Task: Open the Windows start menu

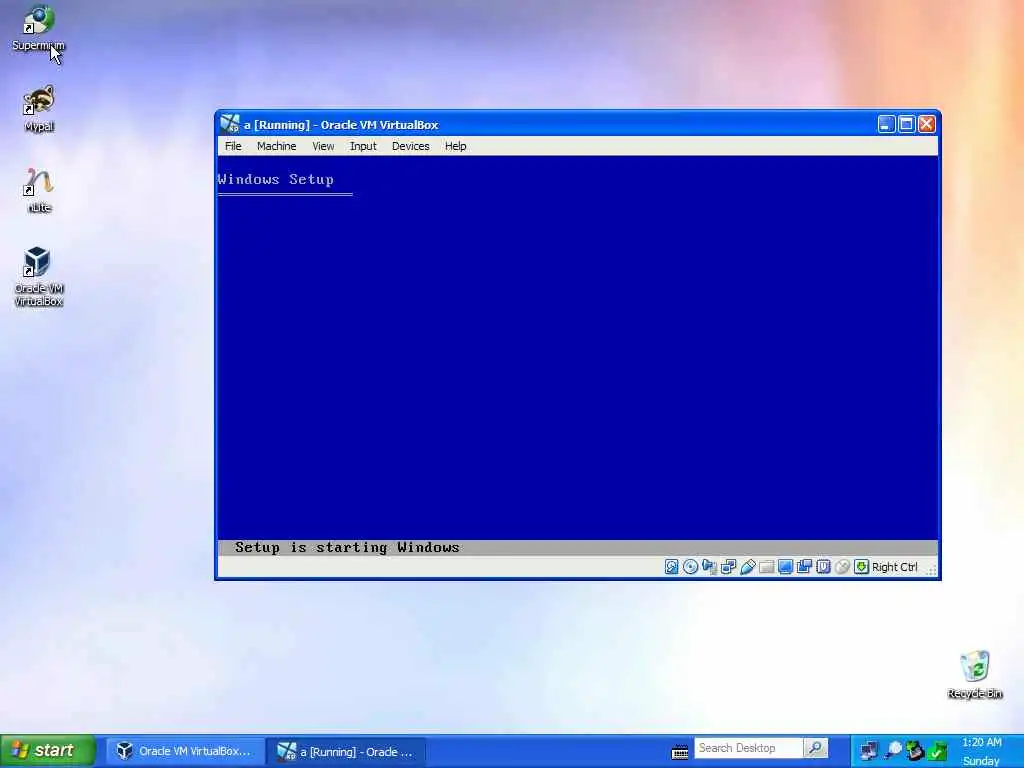Action: 47,750
